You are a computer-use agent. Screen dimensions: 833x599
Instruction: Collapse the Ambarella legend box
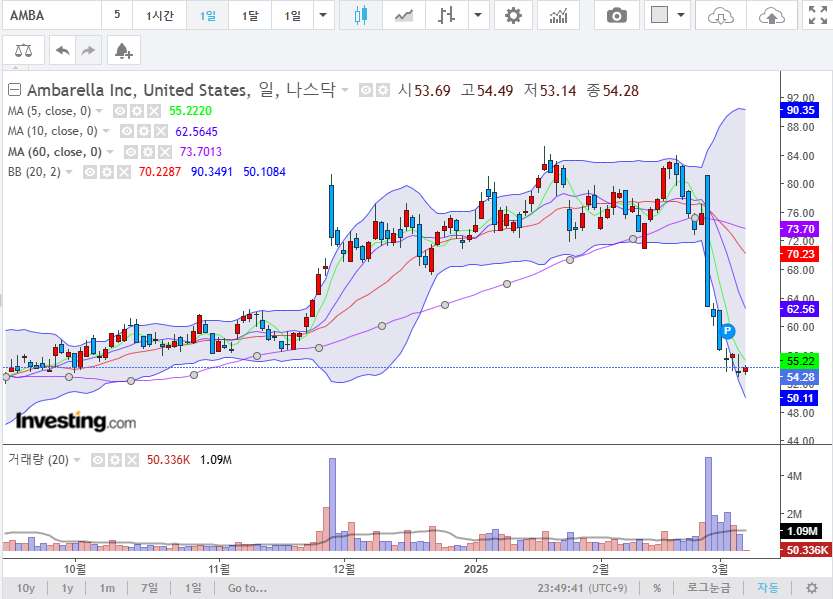pos(14,90)
